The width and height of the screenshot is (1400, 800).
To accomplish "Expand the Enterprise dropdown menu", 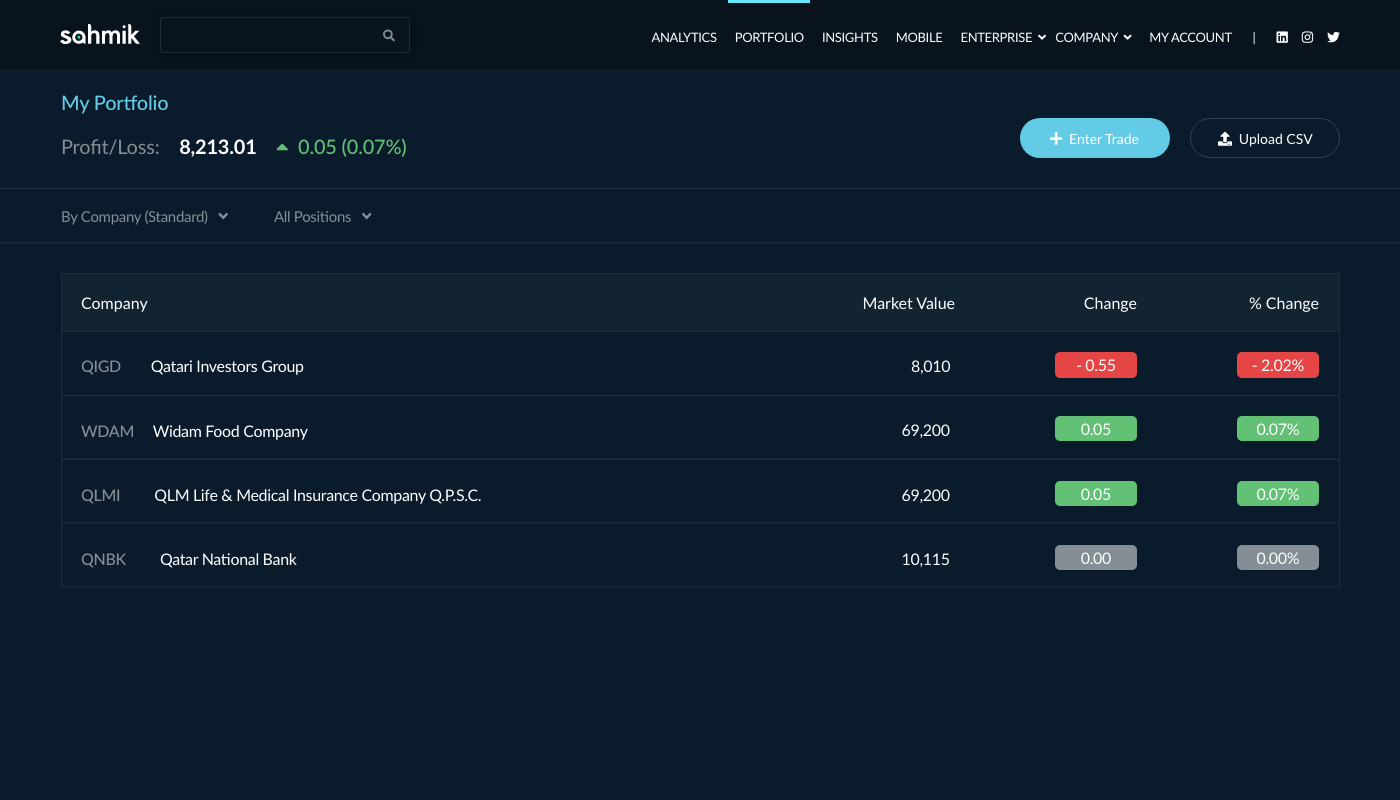I will point(1003,37).
